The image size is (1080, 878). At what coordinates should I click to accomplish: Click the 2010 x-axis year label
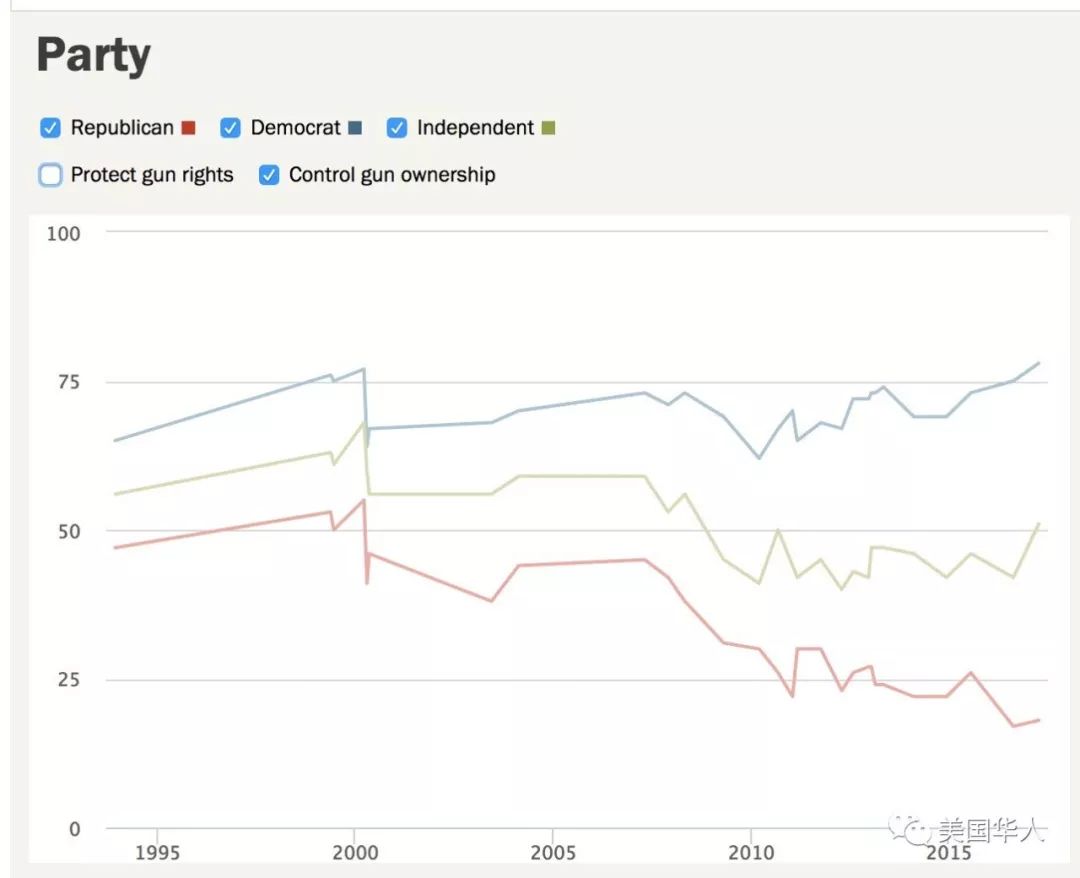(751, 853)
